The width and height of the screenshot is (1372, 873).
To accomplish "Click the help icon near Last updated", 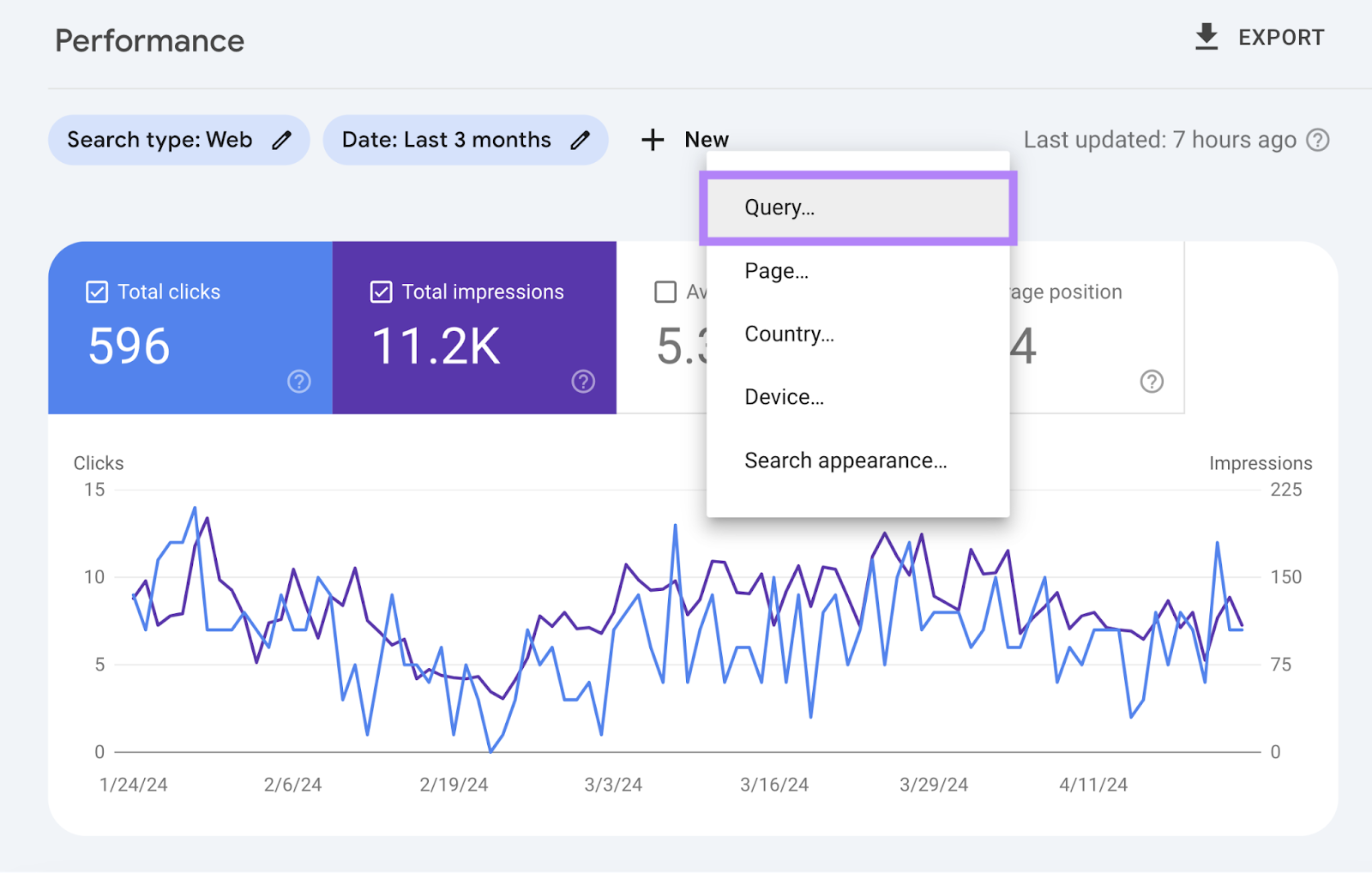I will (x=1318, y=140).
